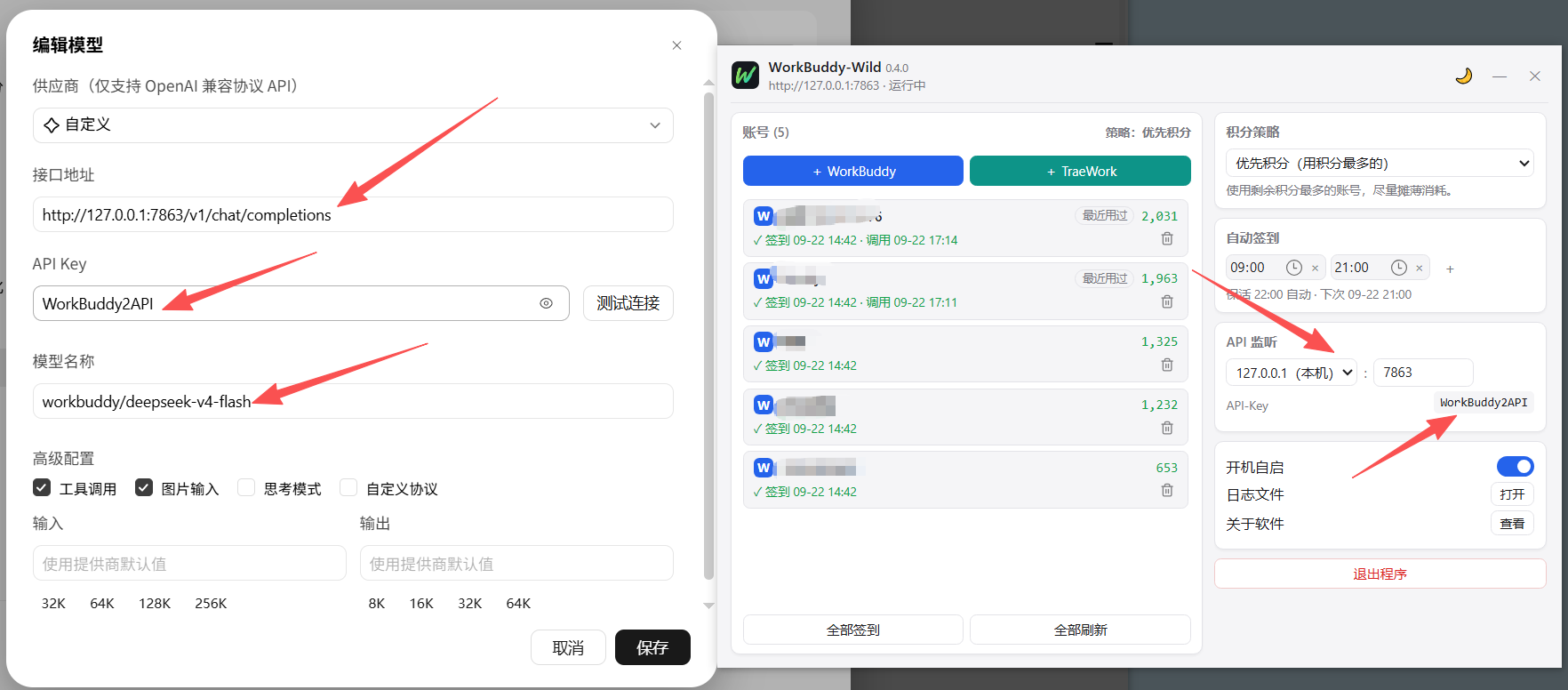Click the WorkBuddy-Wild app logo icon
This screenshot has height=690, width=1568.
click(x=745, y=75)
